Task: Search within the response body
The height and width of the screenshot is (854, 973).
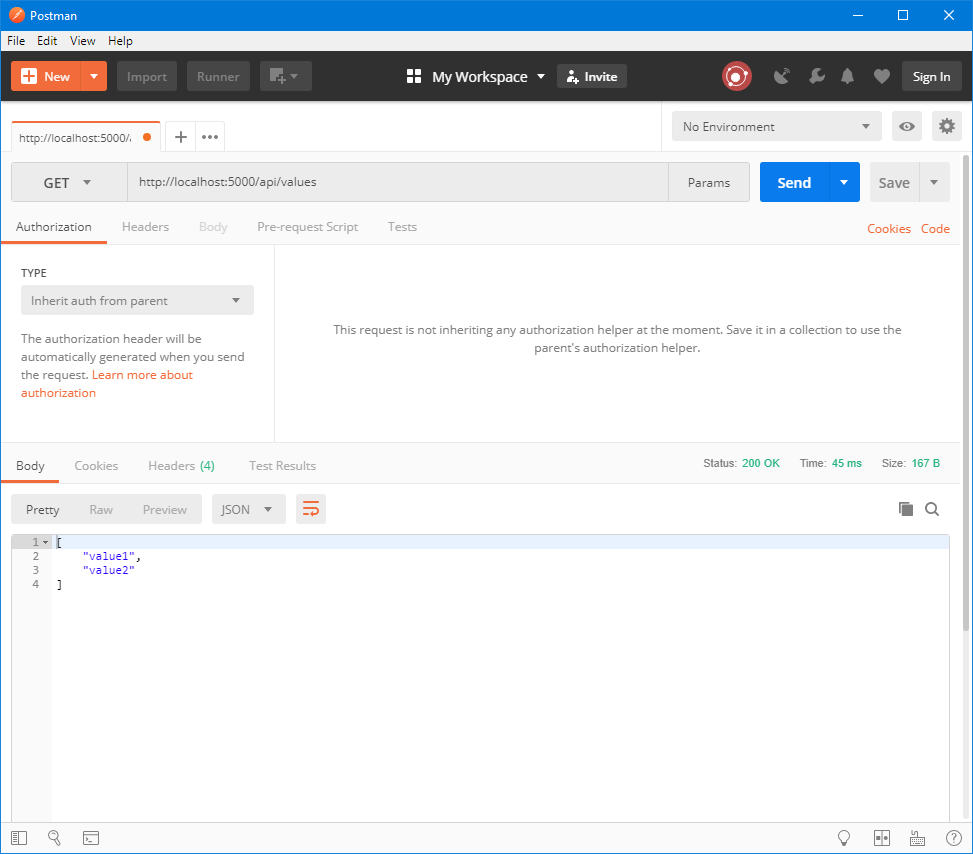Action: [931, 509]
